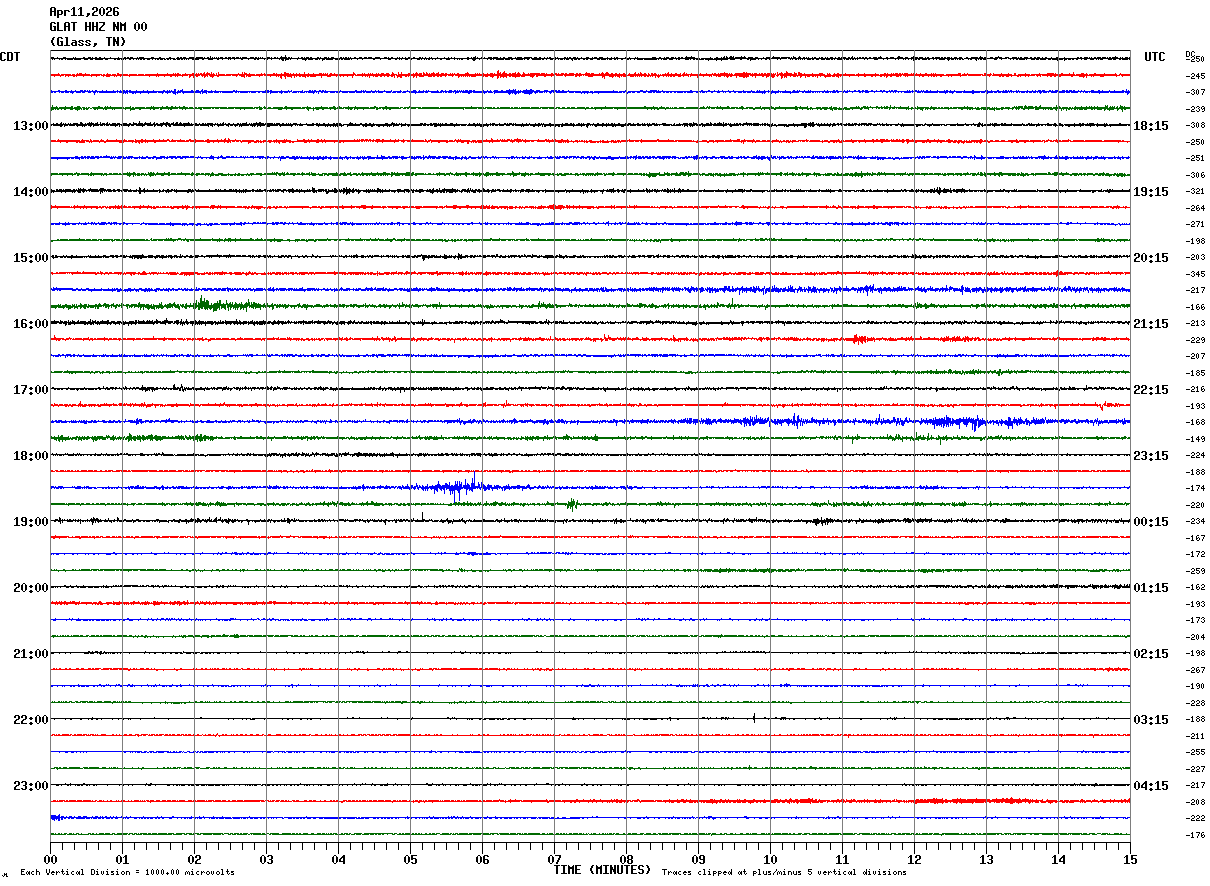
Task: Click the 04:15 UTC time label
Action: coord(1151,786)
